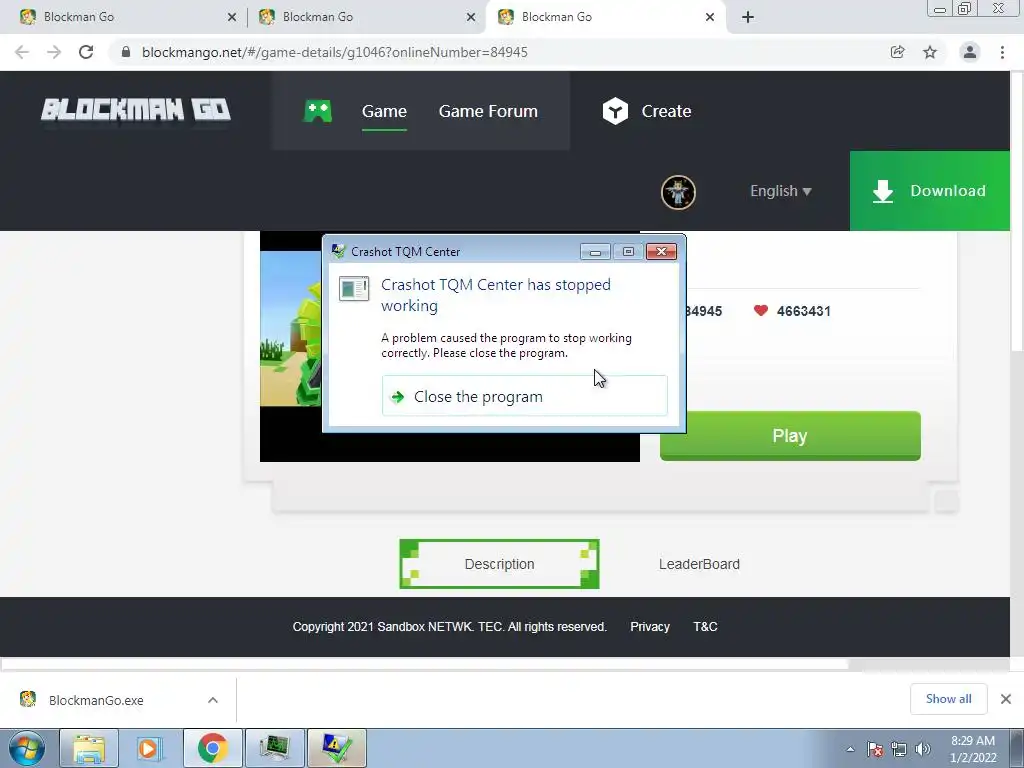This screenshot has width=1024, height=768.
Task: Open the Game Forum nav tab
Action: (488, 111)
